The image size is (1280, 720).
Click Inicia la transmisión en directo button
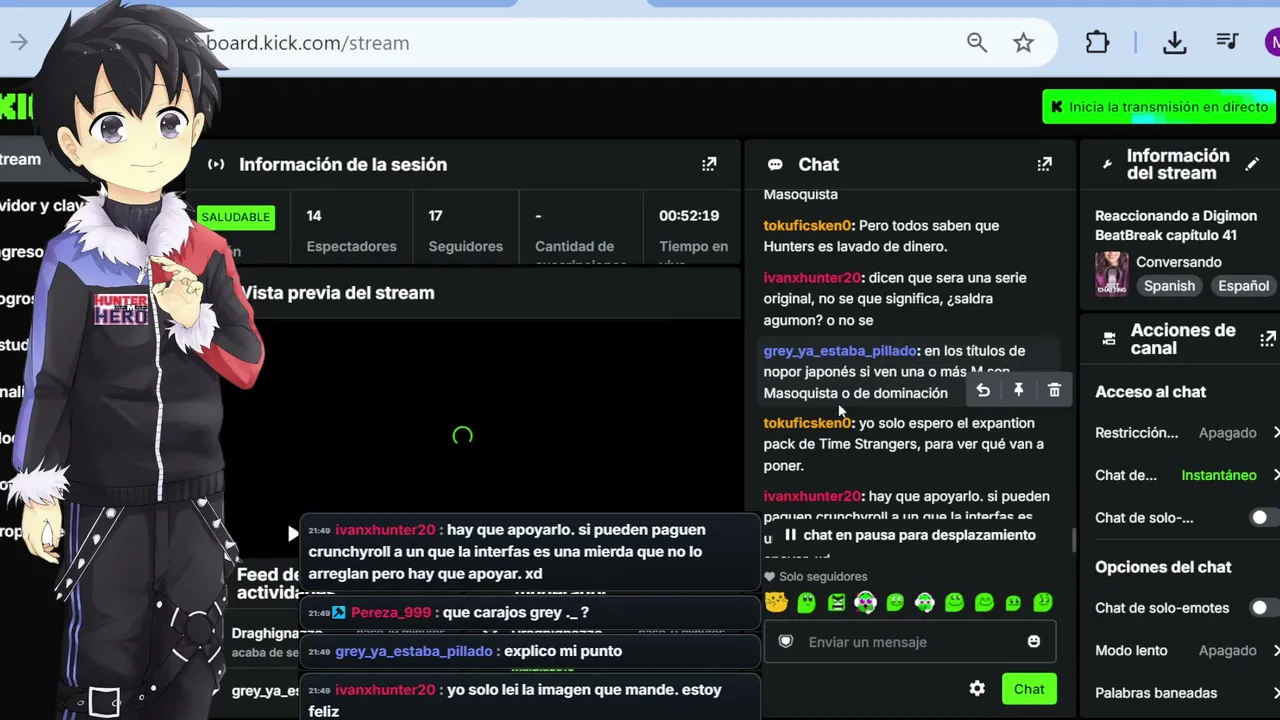[1159, 107]
